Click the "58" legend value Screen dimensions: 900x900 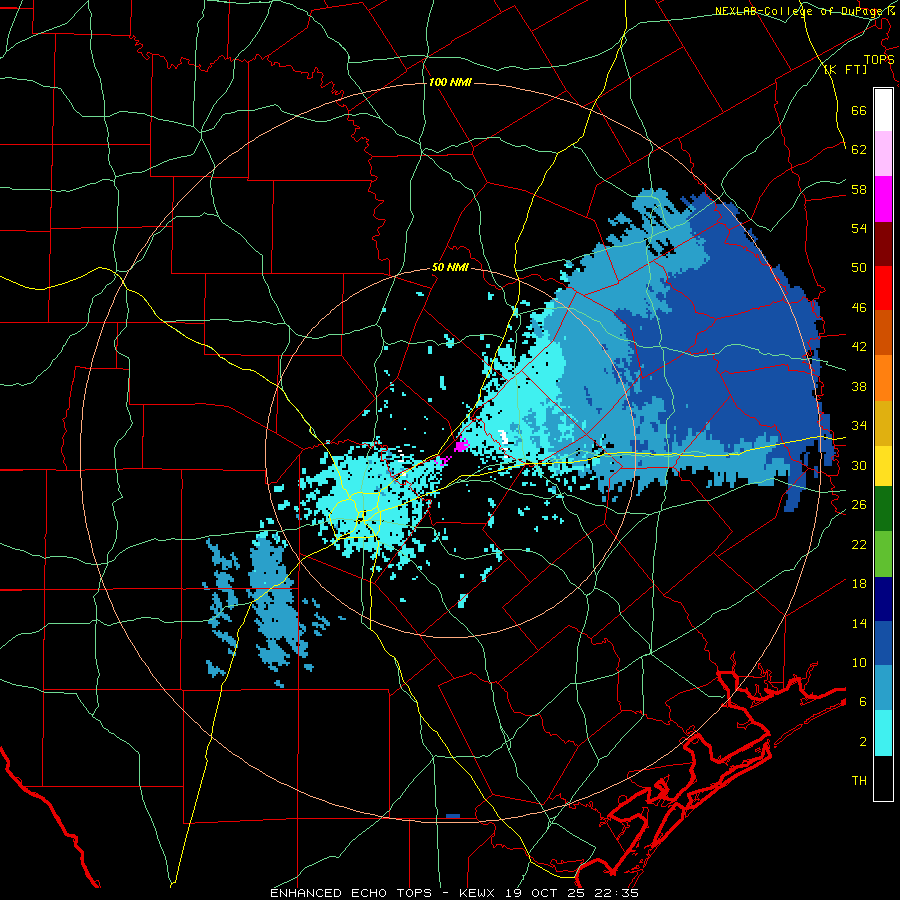(859, 189)
